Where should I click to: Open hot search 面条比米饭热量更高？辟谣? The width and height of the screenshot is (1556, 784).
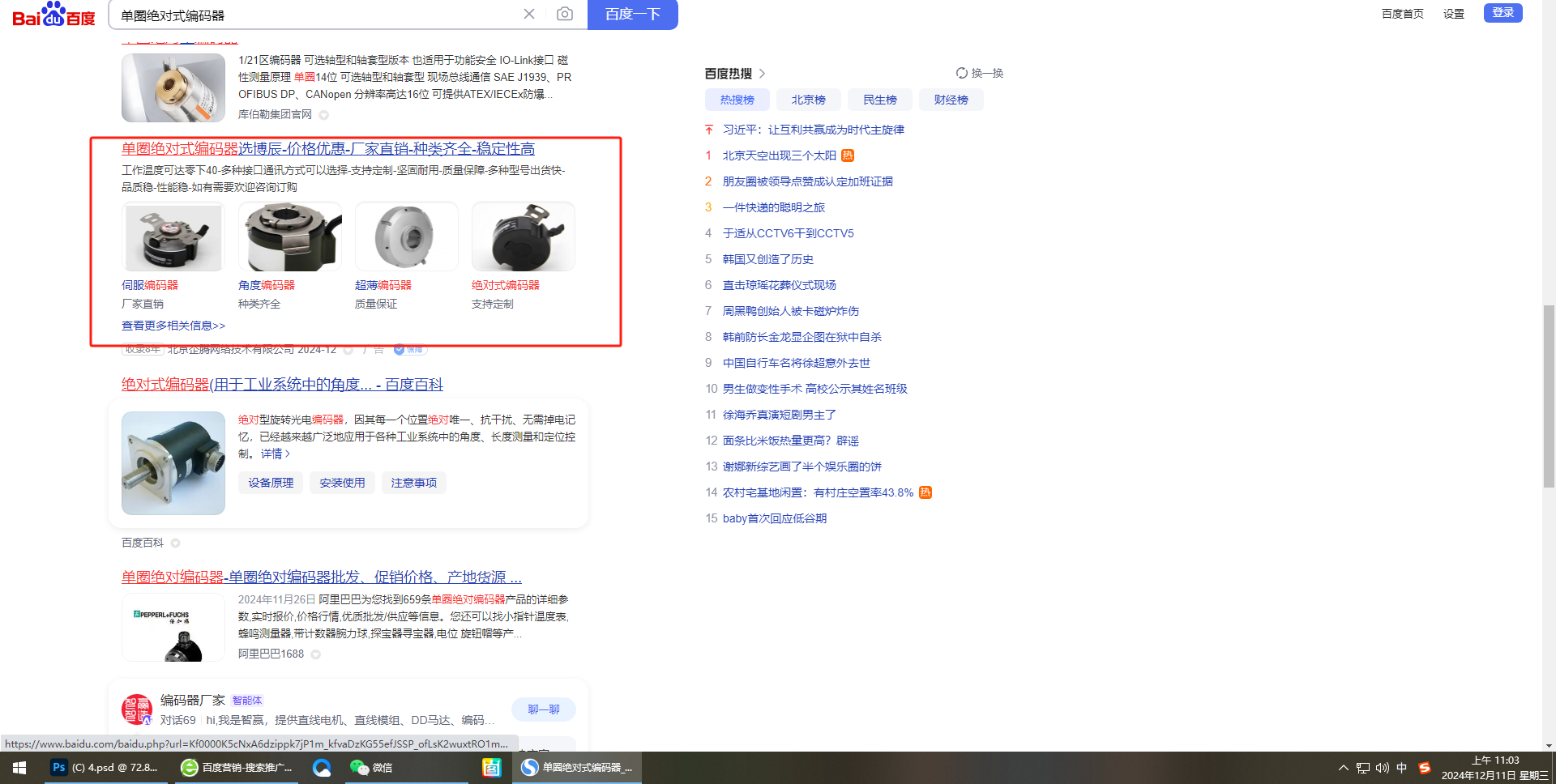[x=791, y=441]
